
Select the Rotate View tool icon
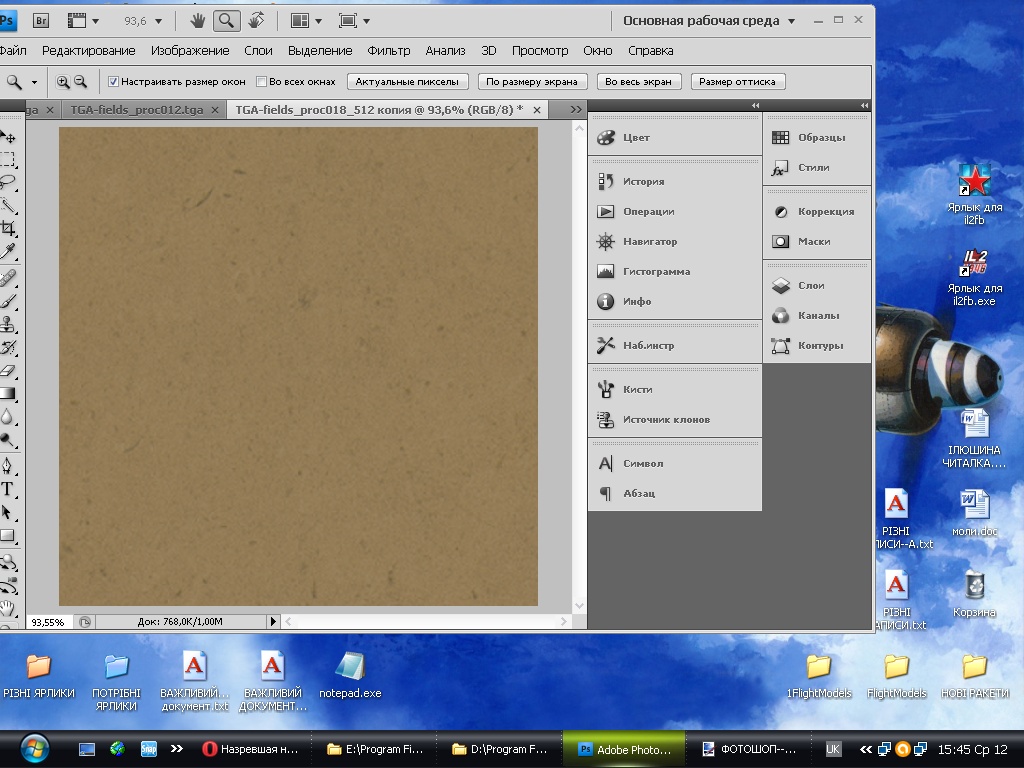256,20
